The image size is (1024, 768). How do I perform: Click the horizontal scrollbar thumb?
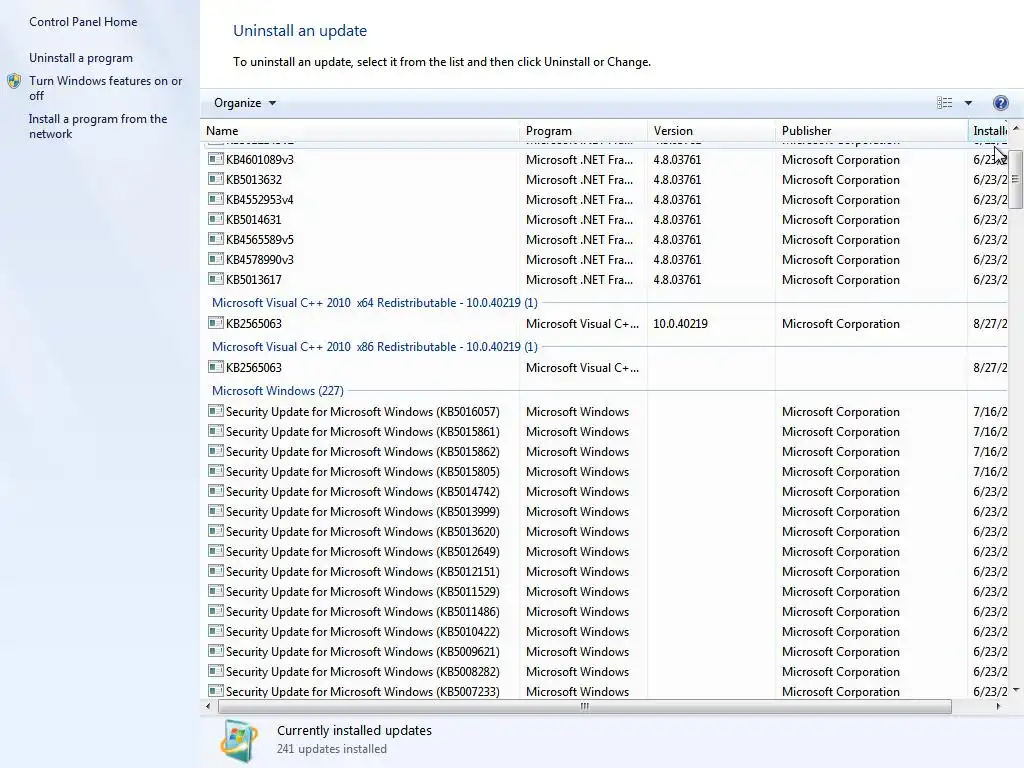coord(584,706)
